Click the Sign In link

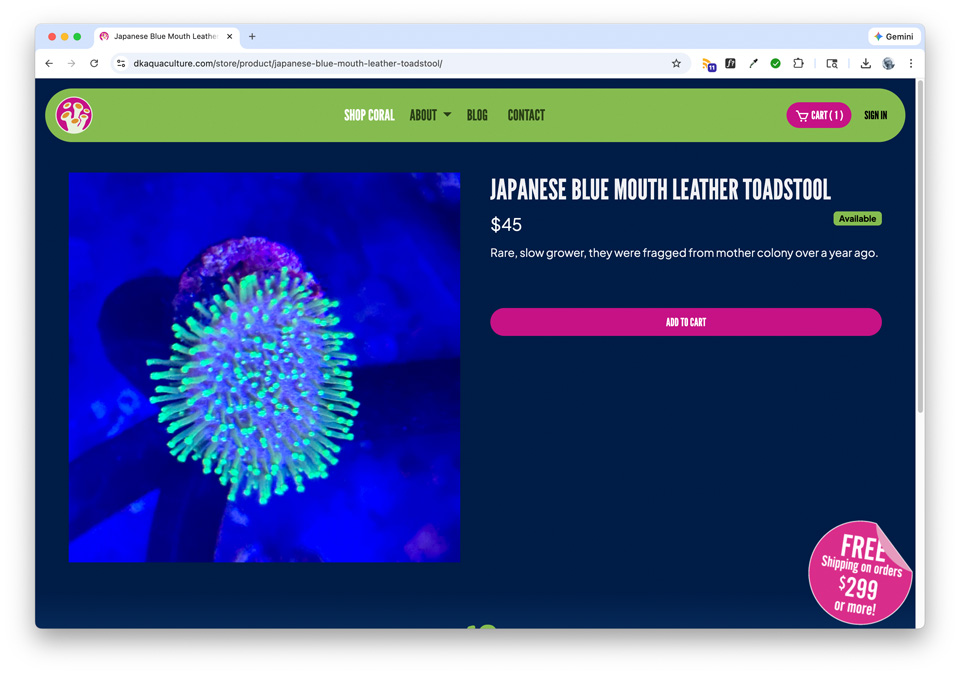[x=876, y=115]
